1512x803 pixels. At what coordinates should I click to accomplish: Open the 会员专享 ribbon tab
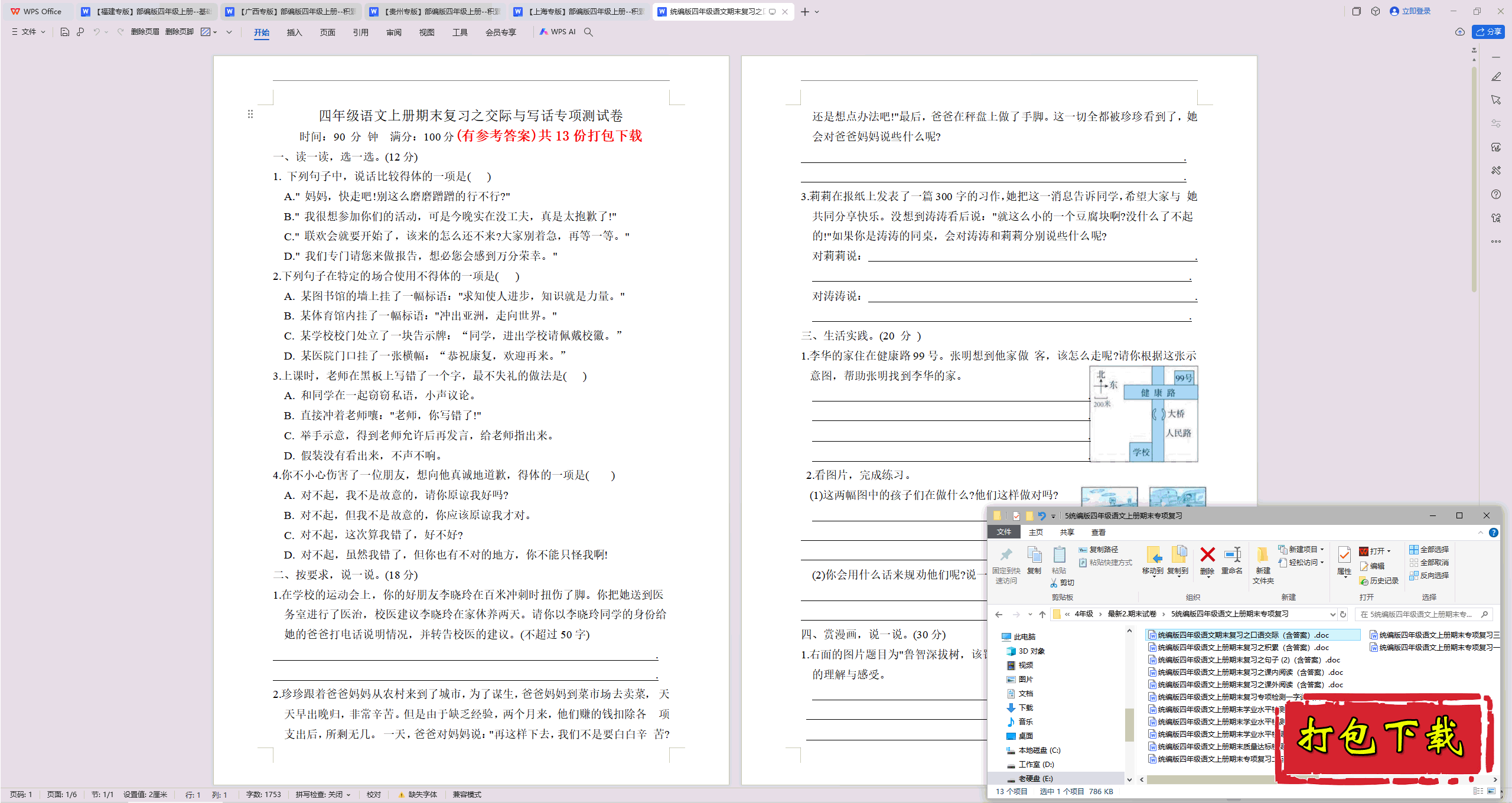coord(501,32)
